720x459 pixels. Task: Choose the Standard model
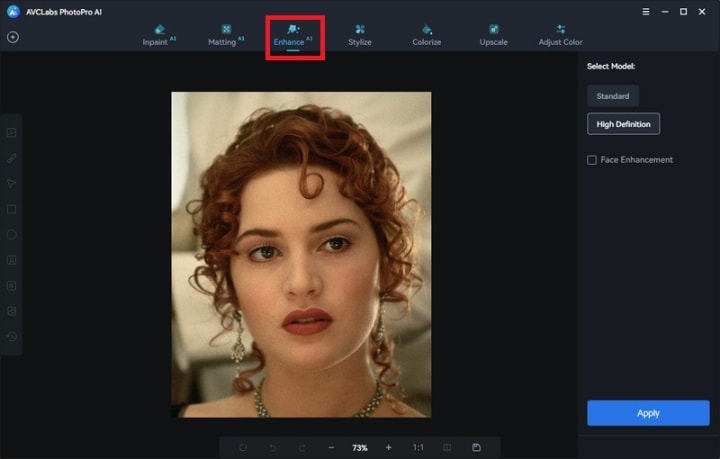click(613, 96)
